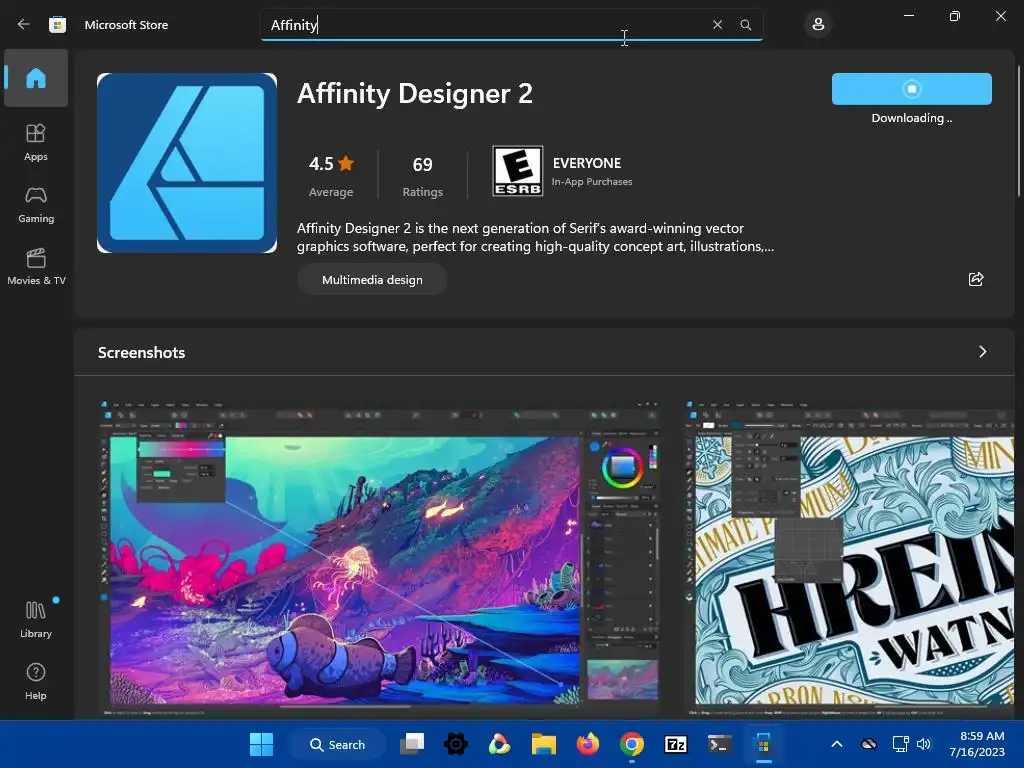Clear the search box text
This screenshot has height=768, width=1024.
pos(717,24)
